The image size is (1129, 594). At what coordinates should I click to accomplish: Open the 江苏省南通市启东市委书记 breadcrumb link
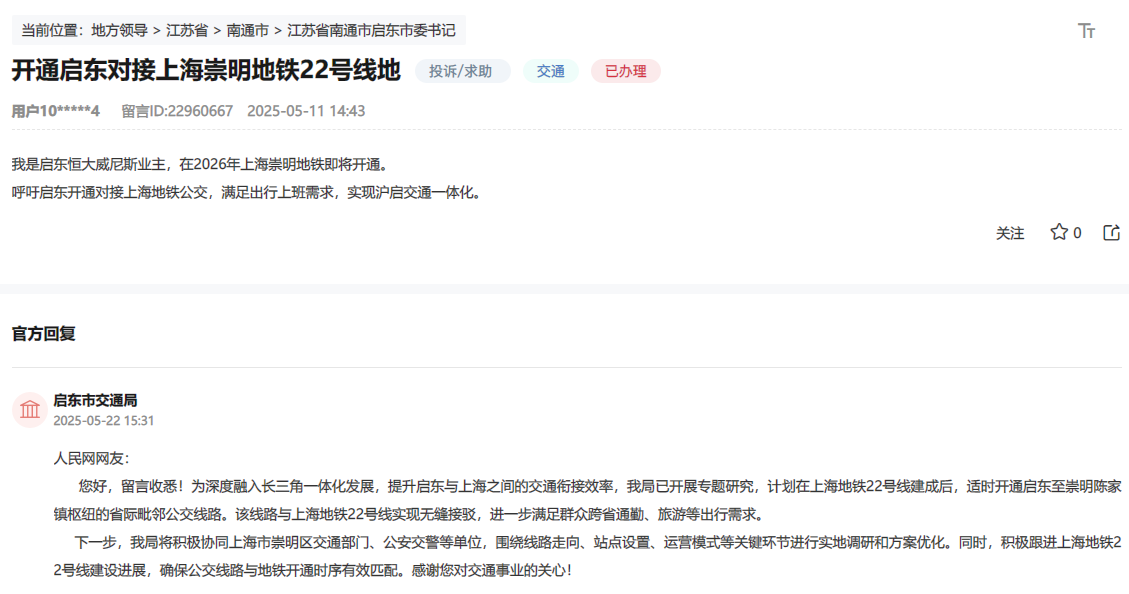coord(371,30)
